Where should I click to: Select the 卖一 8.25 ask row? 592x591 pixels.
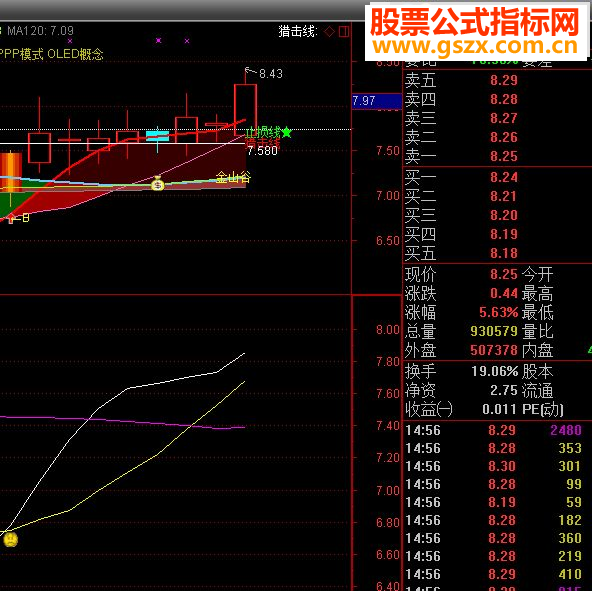pos(498,156)
